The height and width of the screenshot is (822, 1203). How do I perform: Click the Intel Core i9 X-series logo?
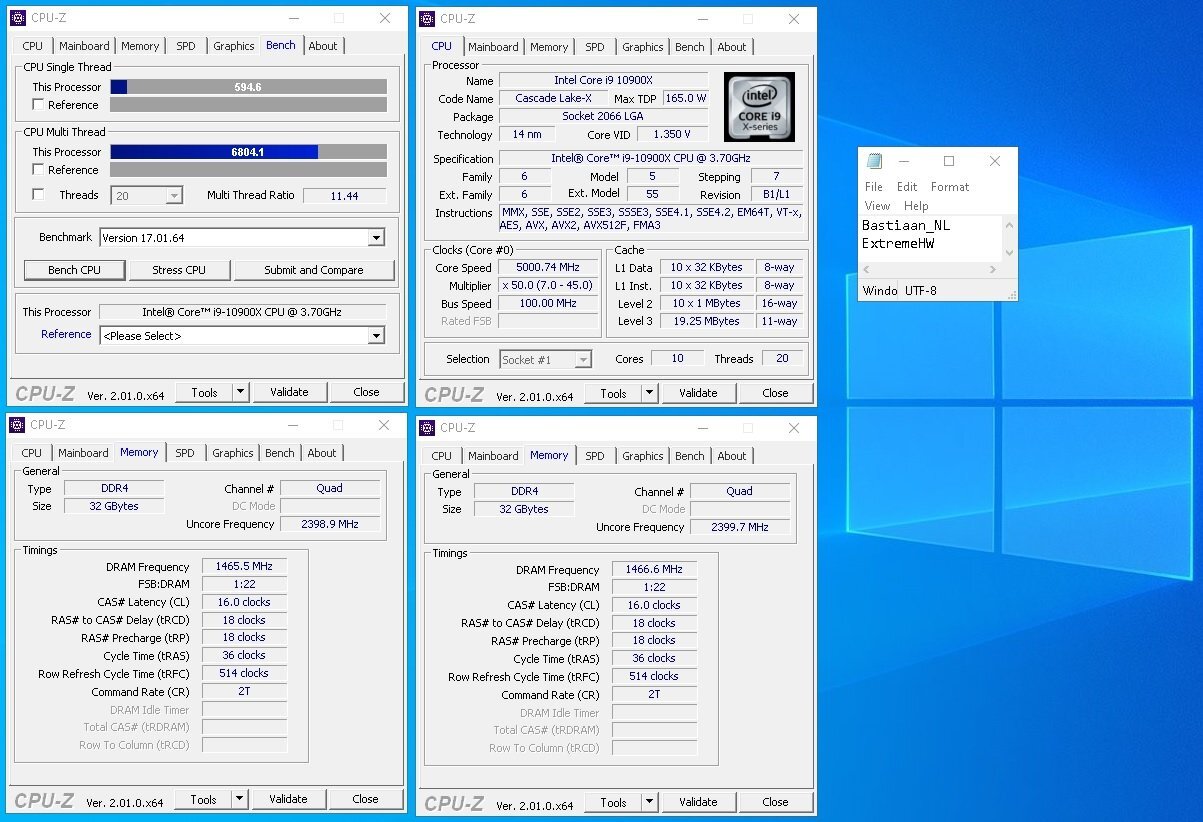(759, 107)
